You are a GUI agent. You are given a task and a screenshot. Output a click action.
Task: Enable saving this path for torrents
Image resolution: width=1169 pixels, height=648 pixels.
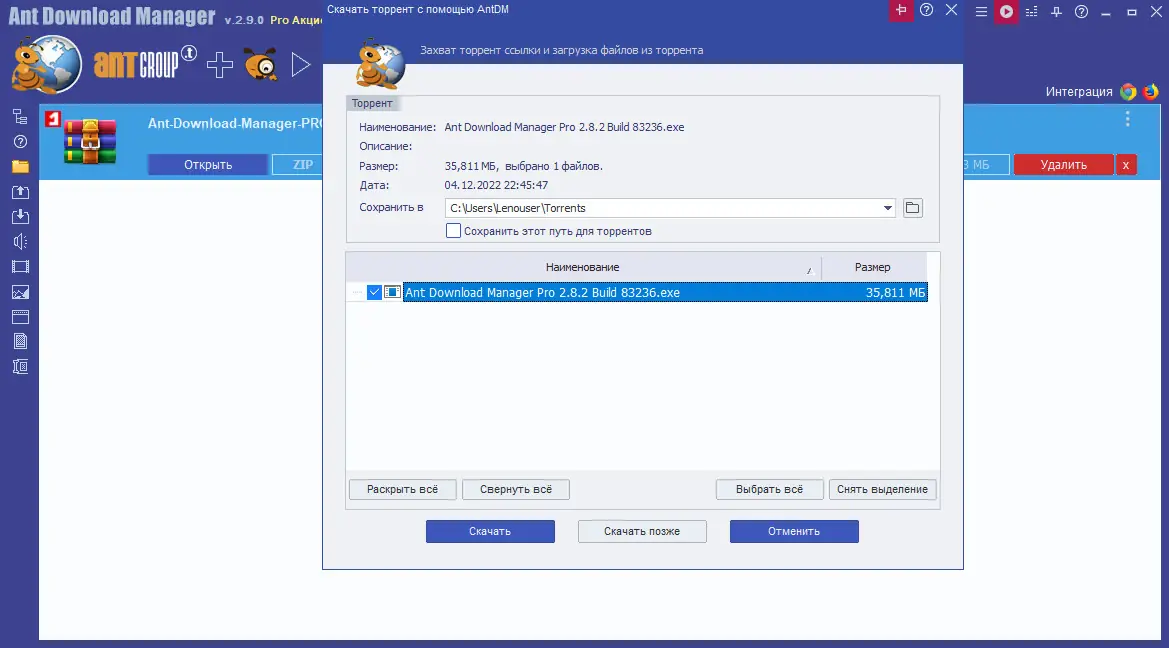tap(453, 230)
